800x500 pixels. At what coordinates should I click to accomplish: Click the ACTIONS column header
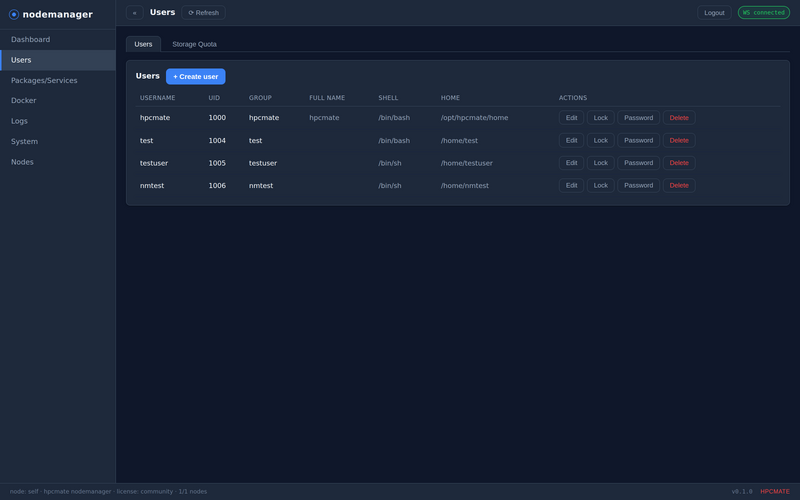[573, 98]
